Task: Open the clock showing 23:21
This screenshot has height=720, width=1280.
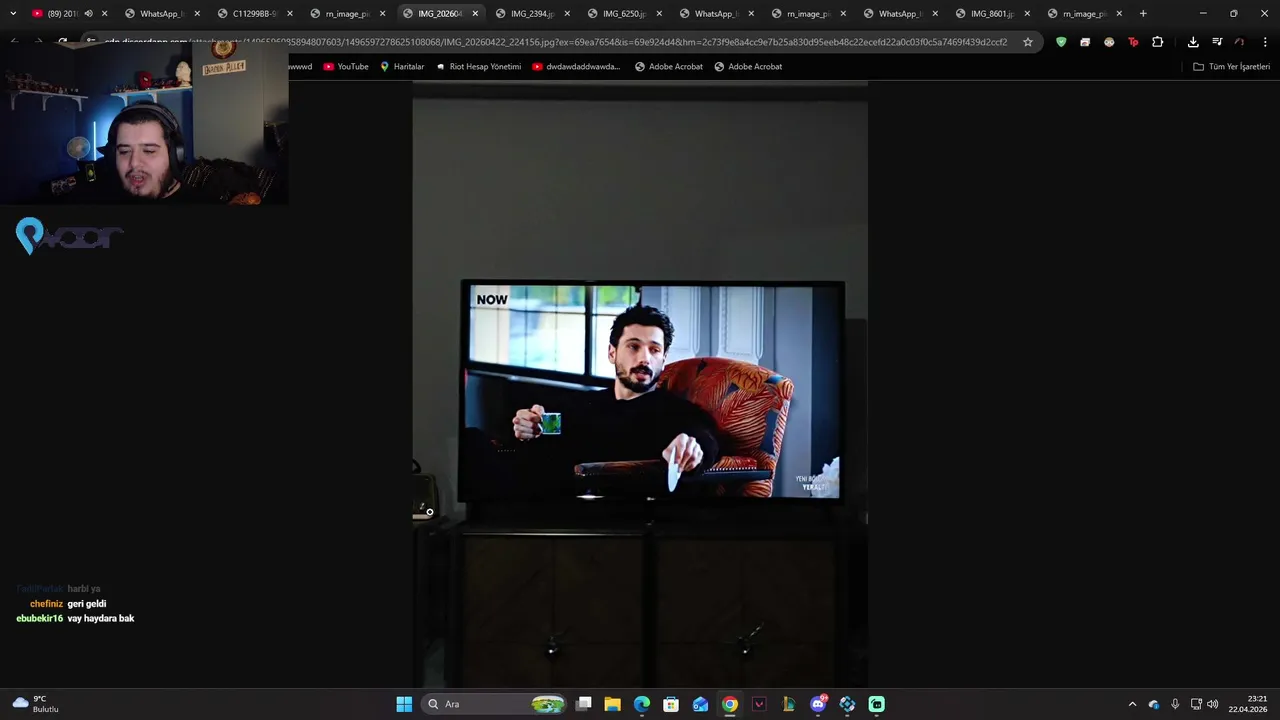Action: (x=1248, y=704)
